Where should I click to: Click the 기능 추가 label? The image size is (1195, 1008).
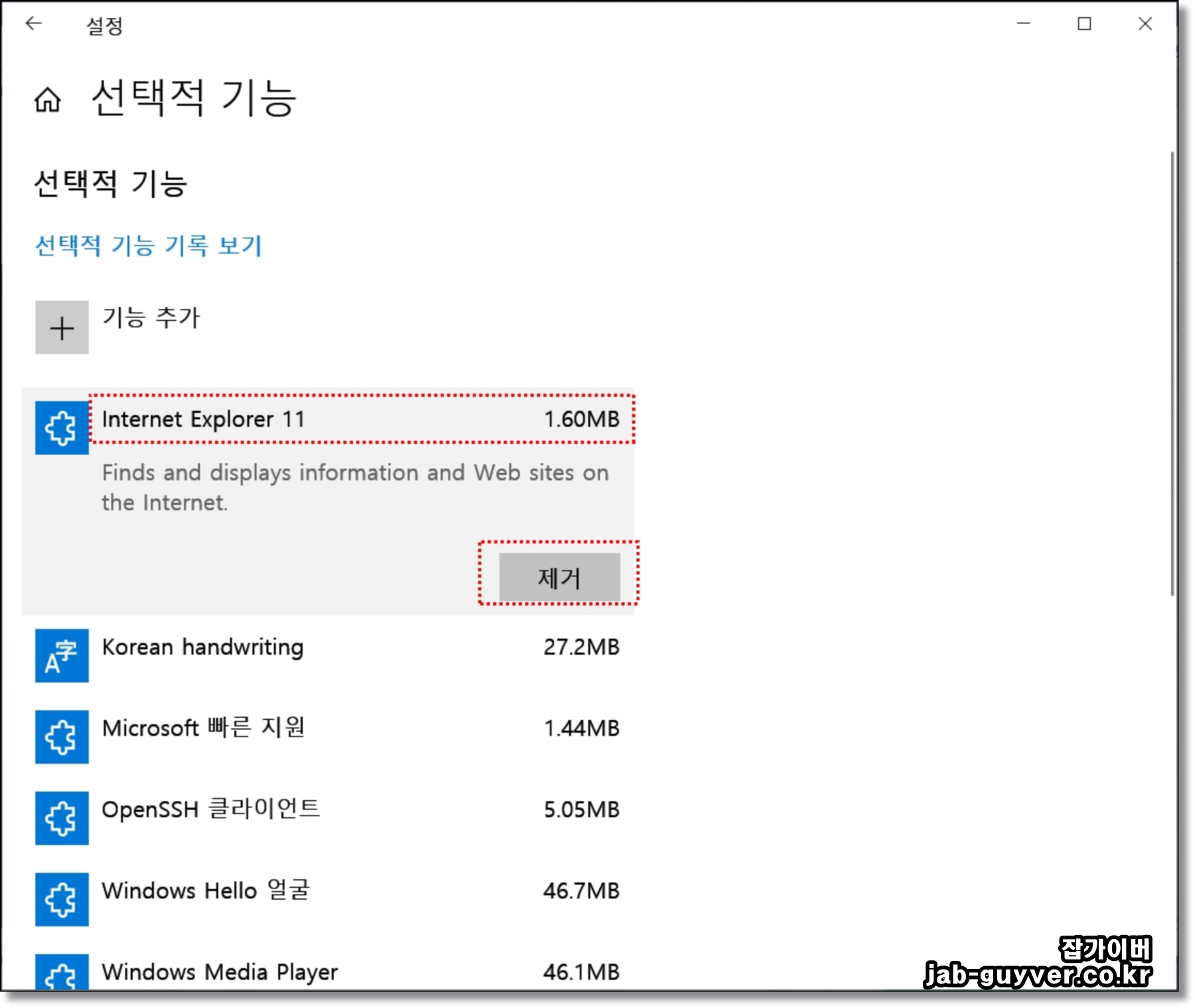[151, 317]
